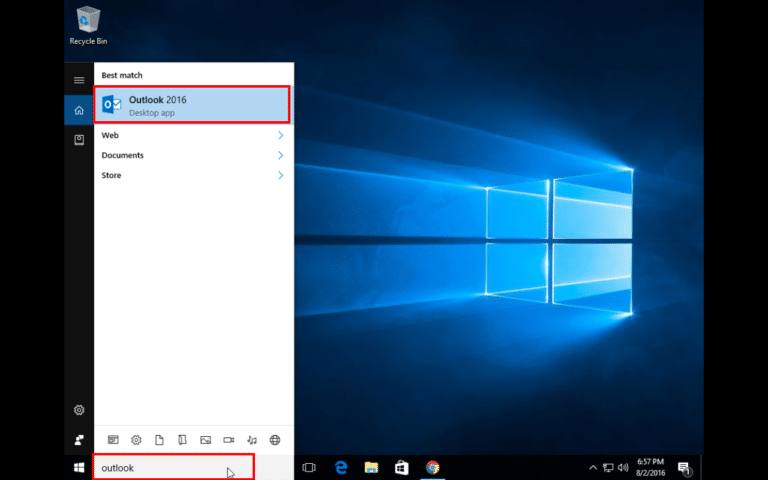The image size is (768, 480).
Task: Open the Windows Store from the taskbar
Action: 402,468
